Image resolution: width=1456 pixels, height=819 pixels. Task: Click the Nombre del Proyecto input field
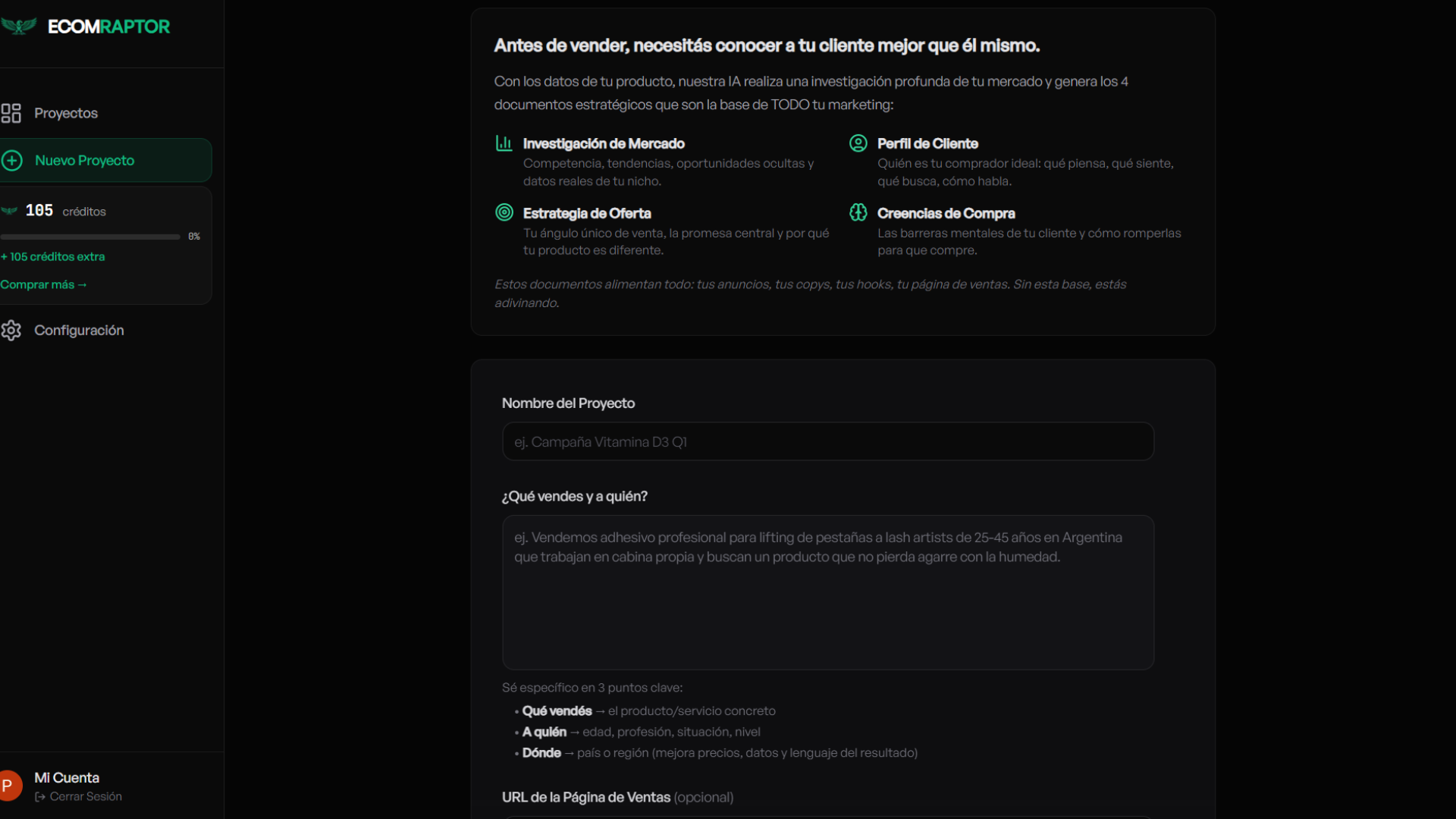tap(827, 441)
